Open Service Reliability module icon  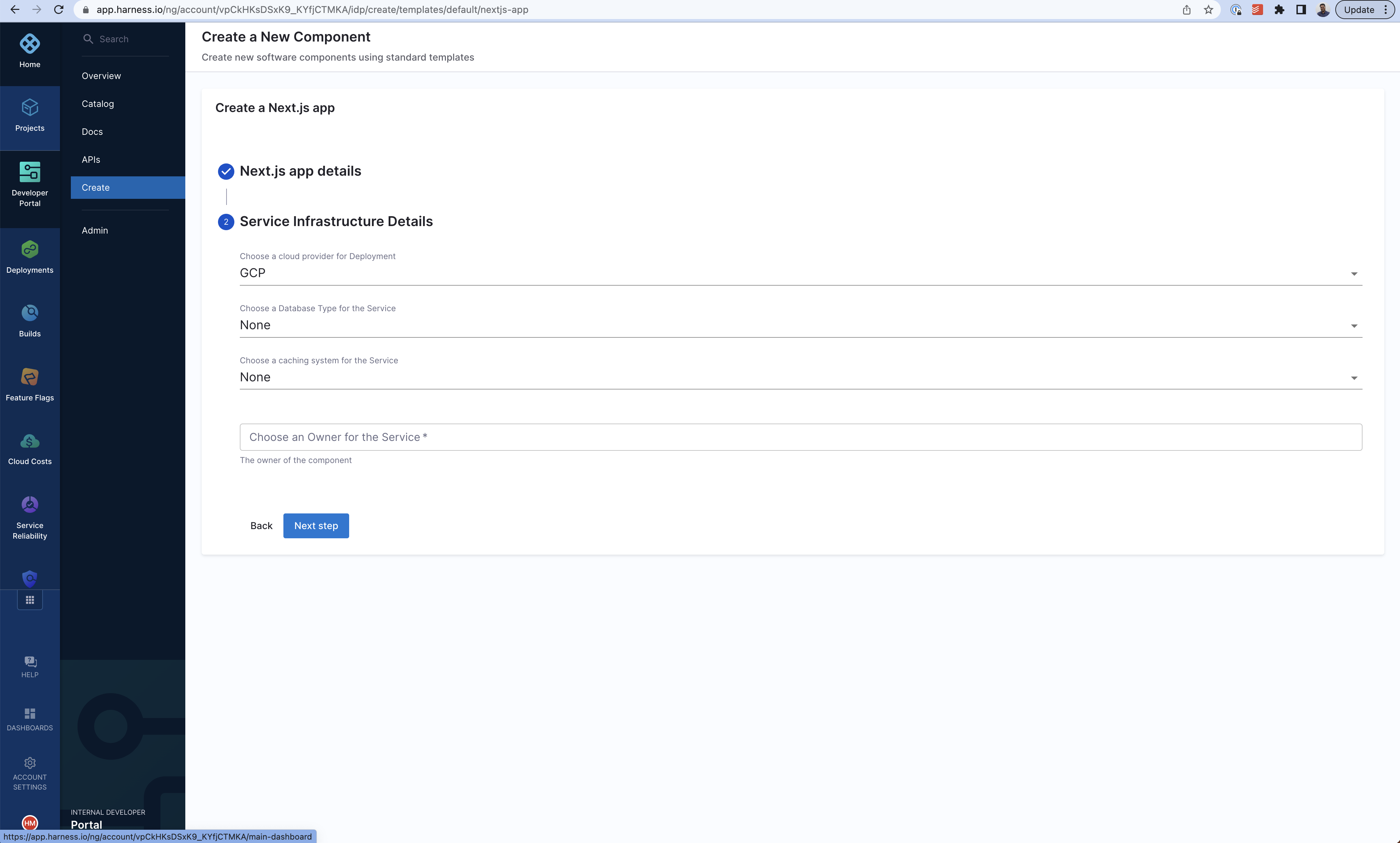pos(30,505)
